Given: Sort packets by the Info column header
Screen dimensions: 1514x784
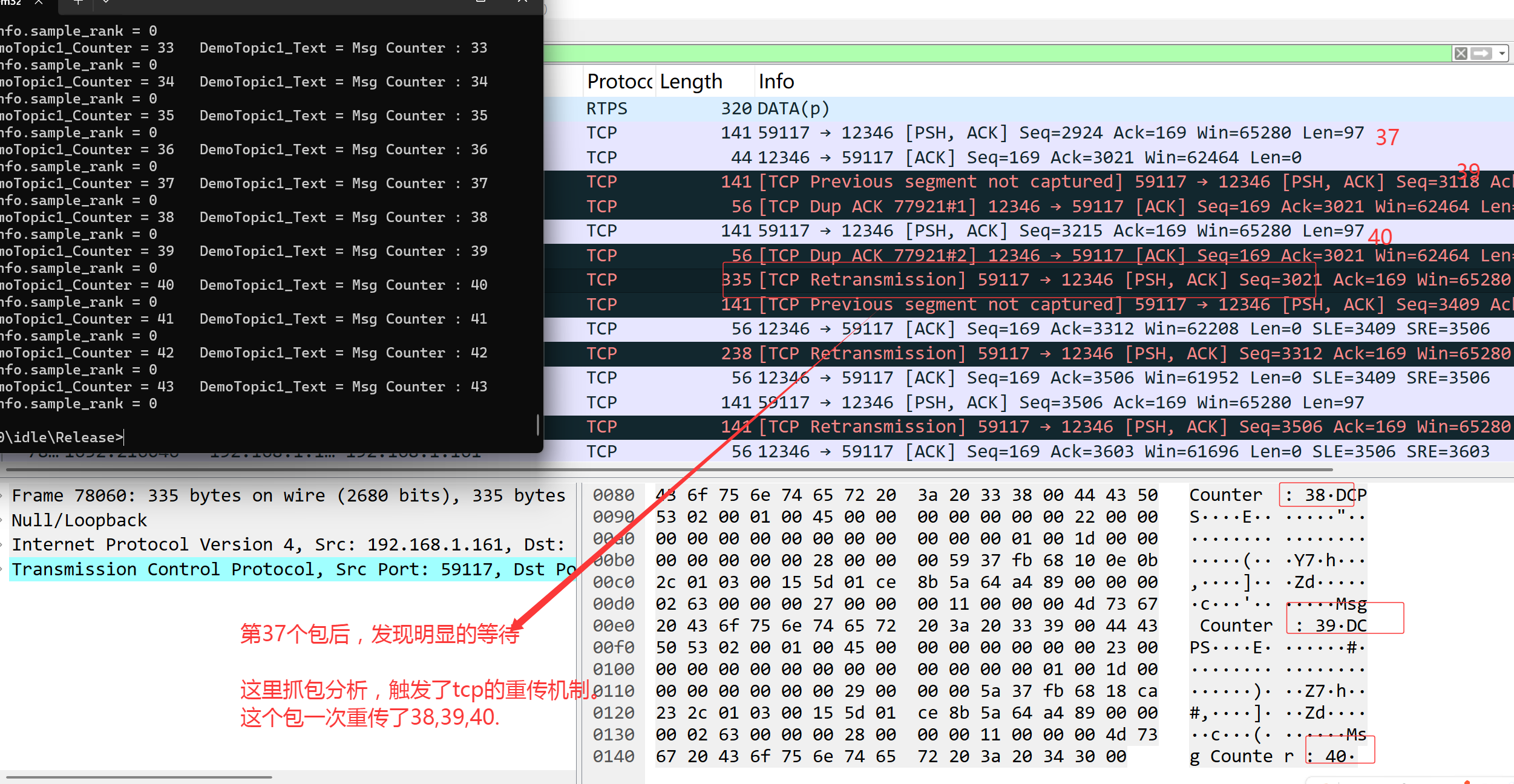Looking at the screenshot, I should (776, 81).
